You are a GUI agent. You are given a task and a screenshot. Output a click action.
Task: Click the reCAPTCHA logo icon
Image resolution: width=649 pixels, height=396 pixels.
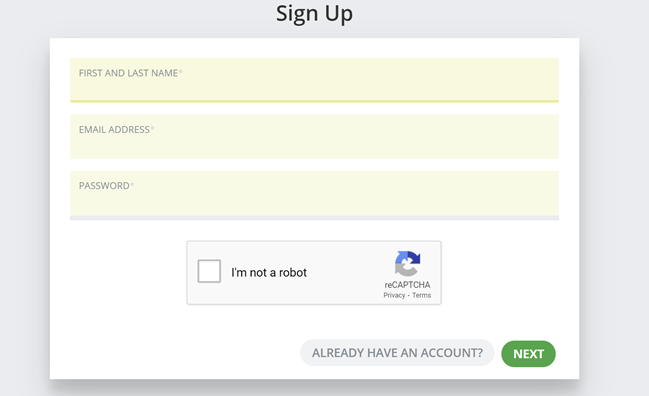[407, 263]
